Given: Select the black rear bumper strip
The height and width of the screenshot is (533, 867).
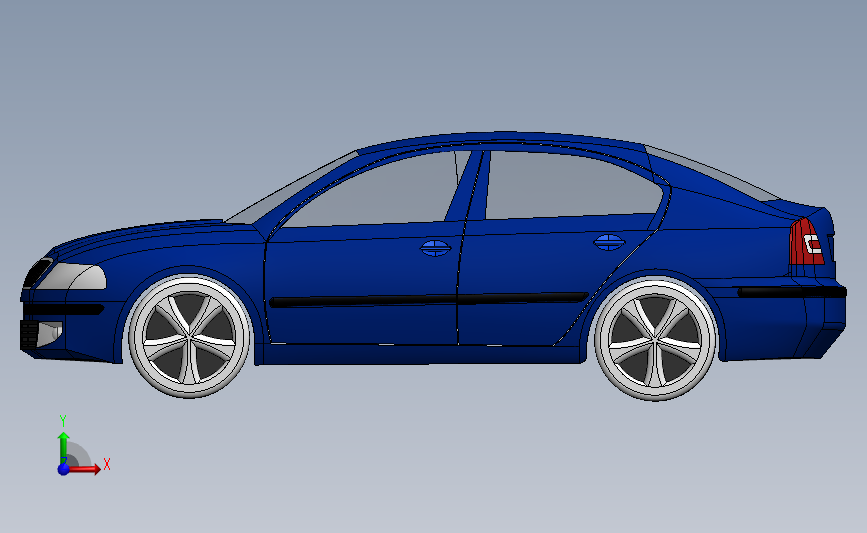Looking at the screenshot, I should (x=792, y=291).
